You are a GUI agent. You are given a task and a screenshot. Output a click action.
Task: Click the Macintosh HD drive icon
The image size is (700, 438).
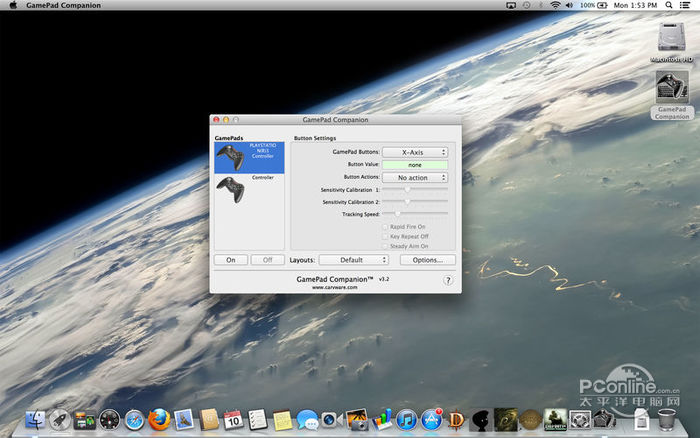click(671, 38)
